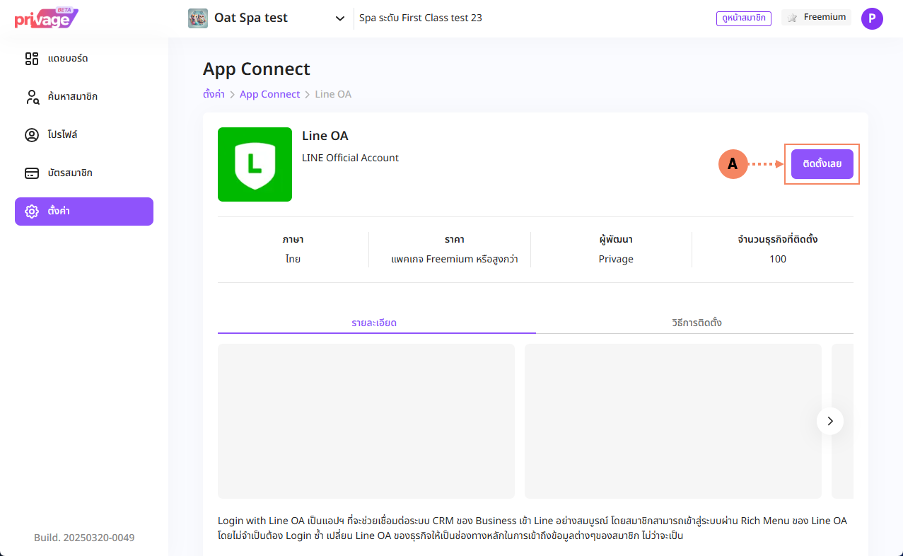Select the second preview image placeholder
904x556 pixels.
pos(673,421)
